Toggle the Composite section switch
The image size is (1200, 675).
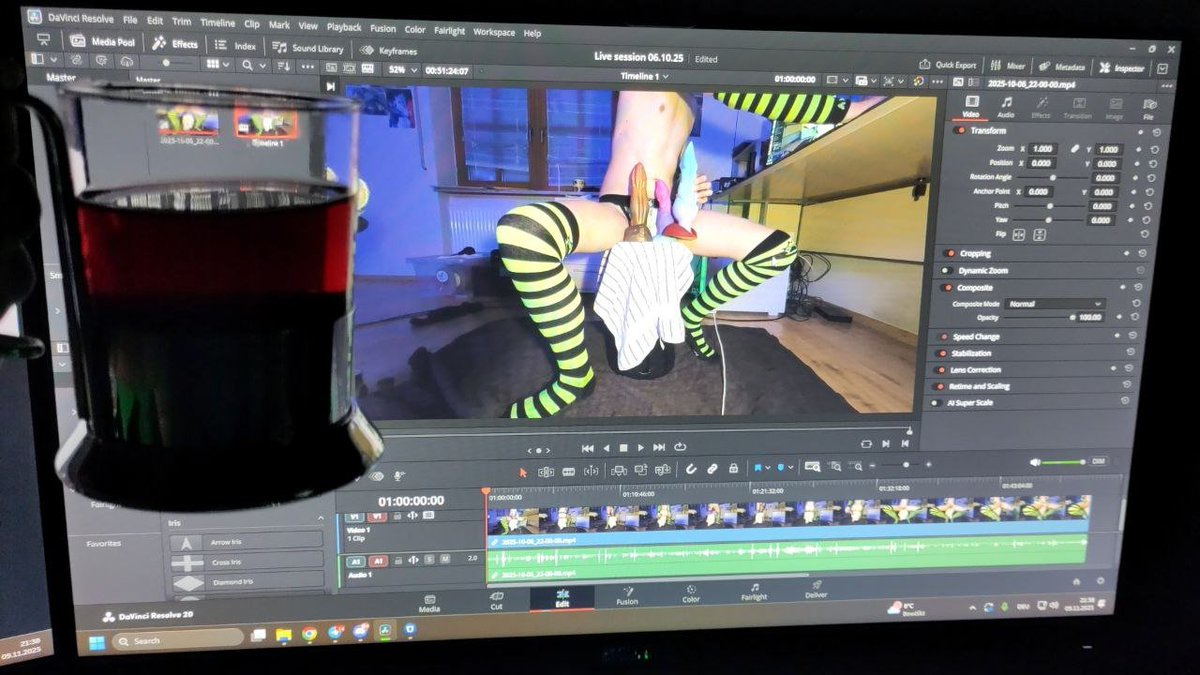pyautogui.click(x=946, y=287)
